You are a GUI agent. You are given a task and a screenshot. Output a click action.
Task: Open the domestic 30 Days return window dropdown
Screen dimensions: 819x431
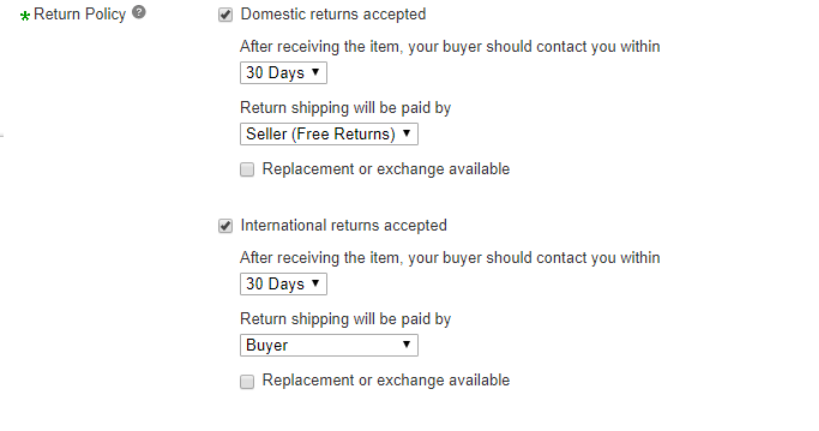283,73
